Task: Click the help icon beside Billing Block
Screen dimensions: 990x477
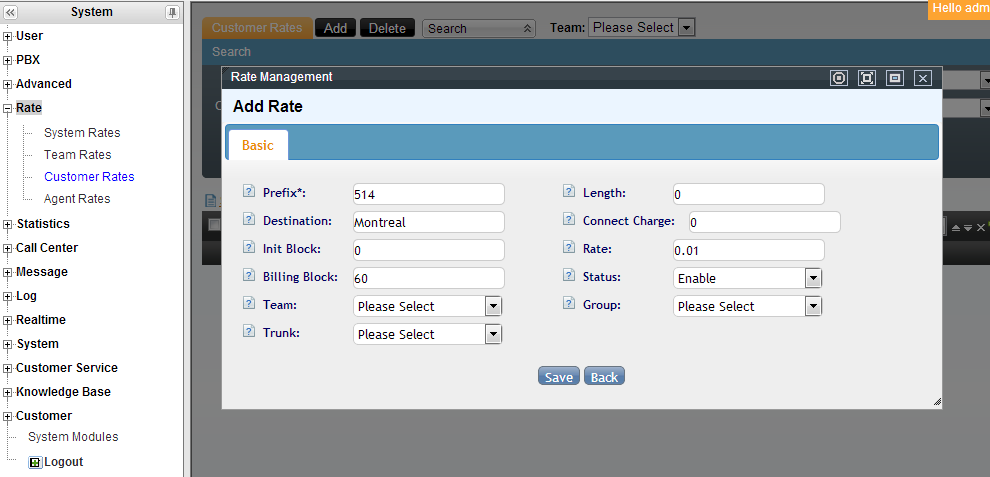Action: 249,277
